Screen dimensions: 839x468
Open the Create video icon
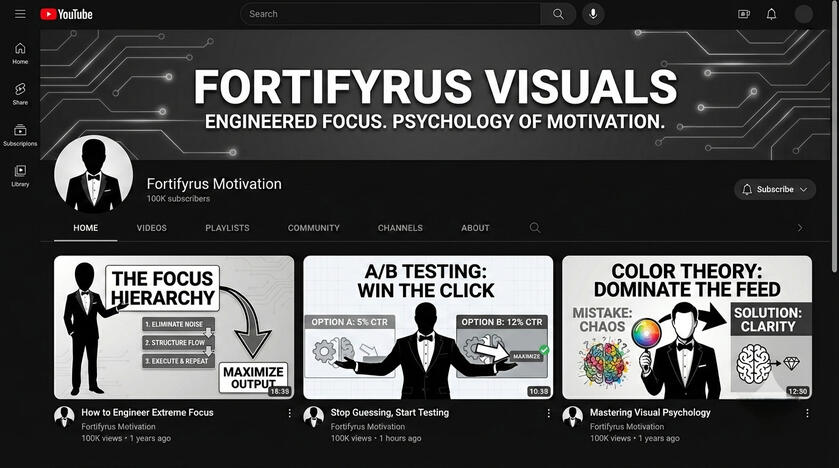click(744, 14)
